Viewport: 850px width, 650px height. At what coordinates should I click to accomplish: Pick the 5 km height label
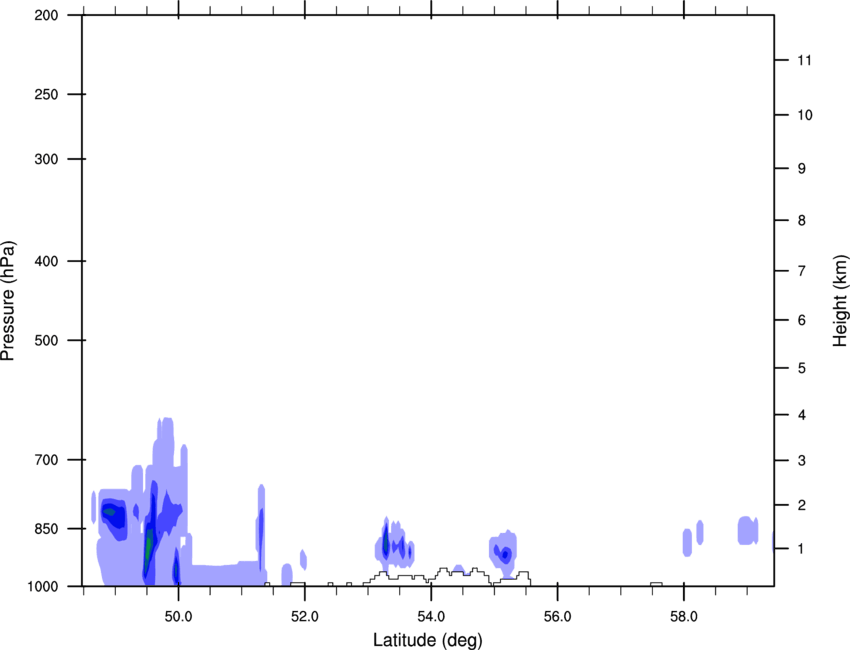(801, 369)
